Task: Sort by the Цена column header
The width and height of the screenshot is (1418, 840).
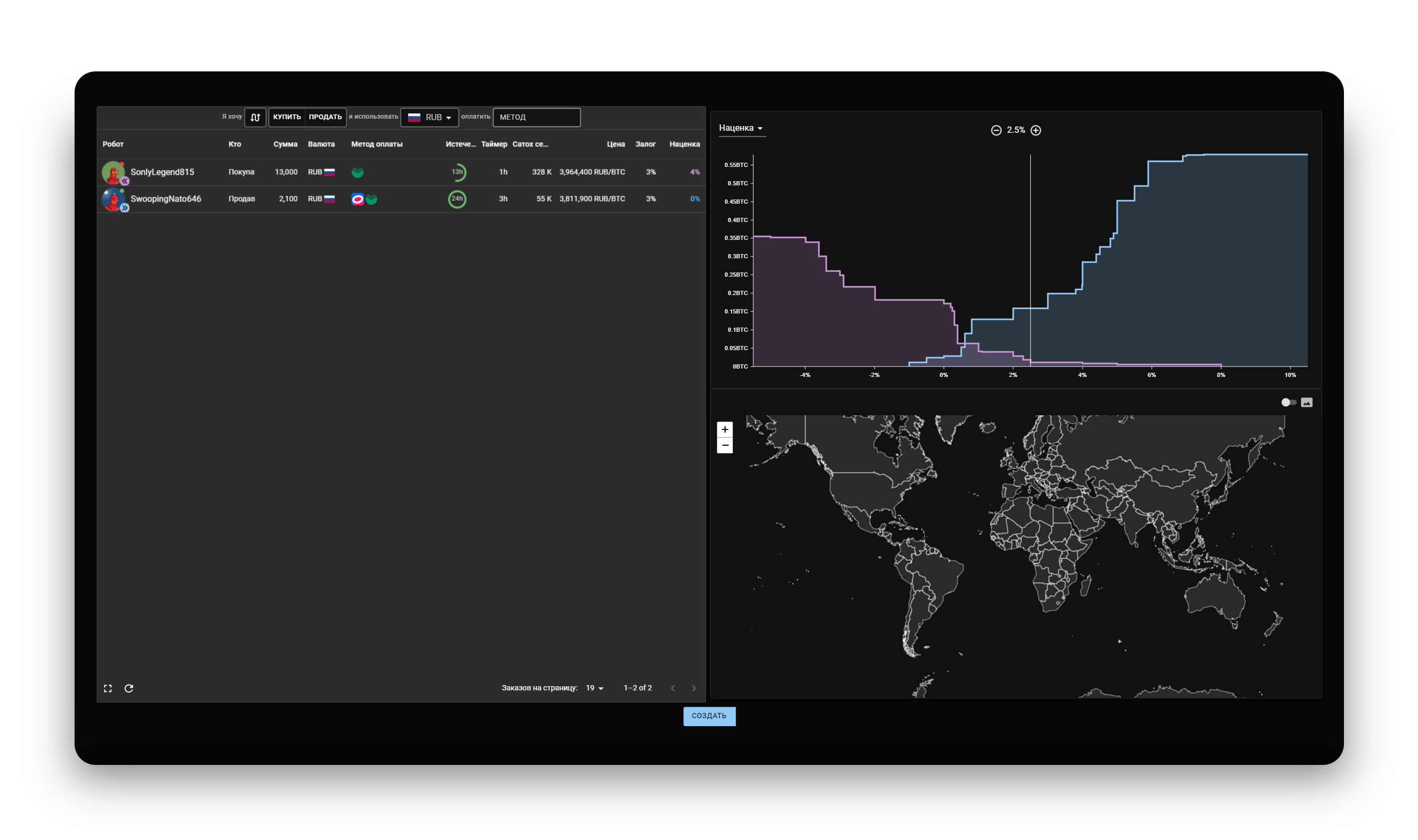Action: [x=616, y=144]
